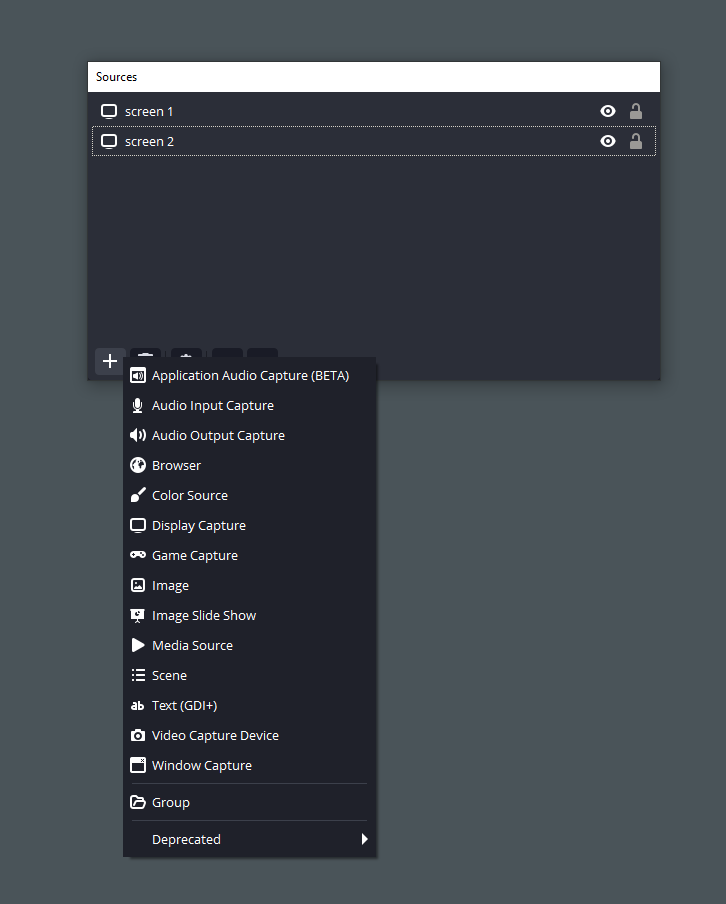Click the paintbrush icon for Color Source

138,495
